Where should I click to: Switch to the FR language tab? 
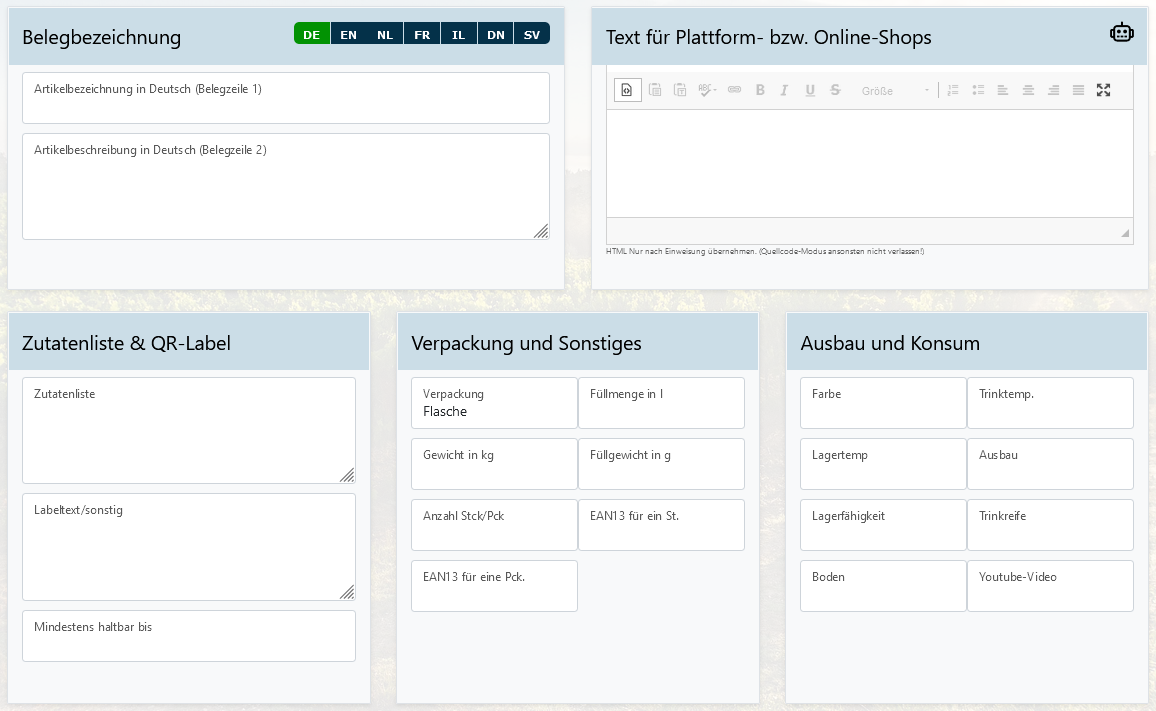[422, 34]
